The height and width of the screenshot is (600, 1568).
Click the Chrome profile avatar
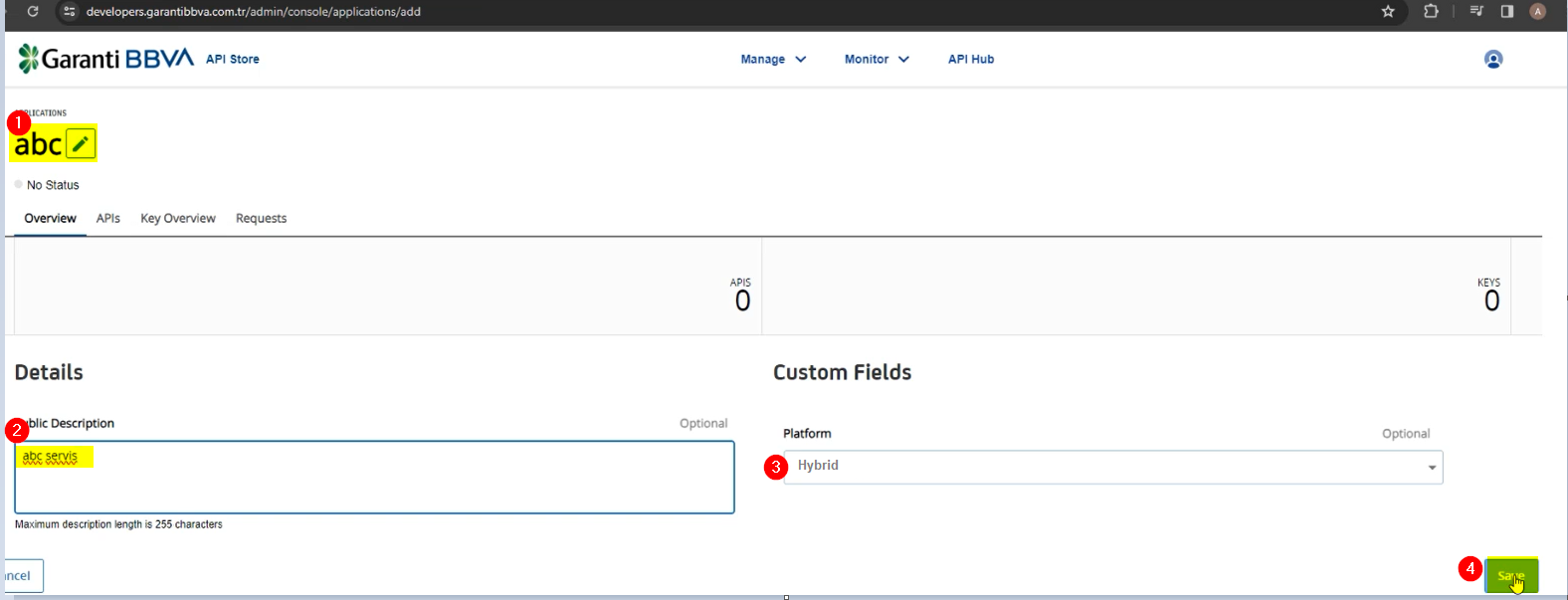pos(1537,12)
